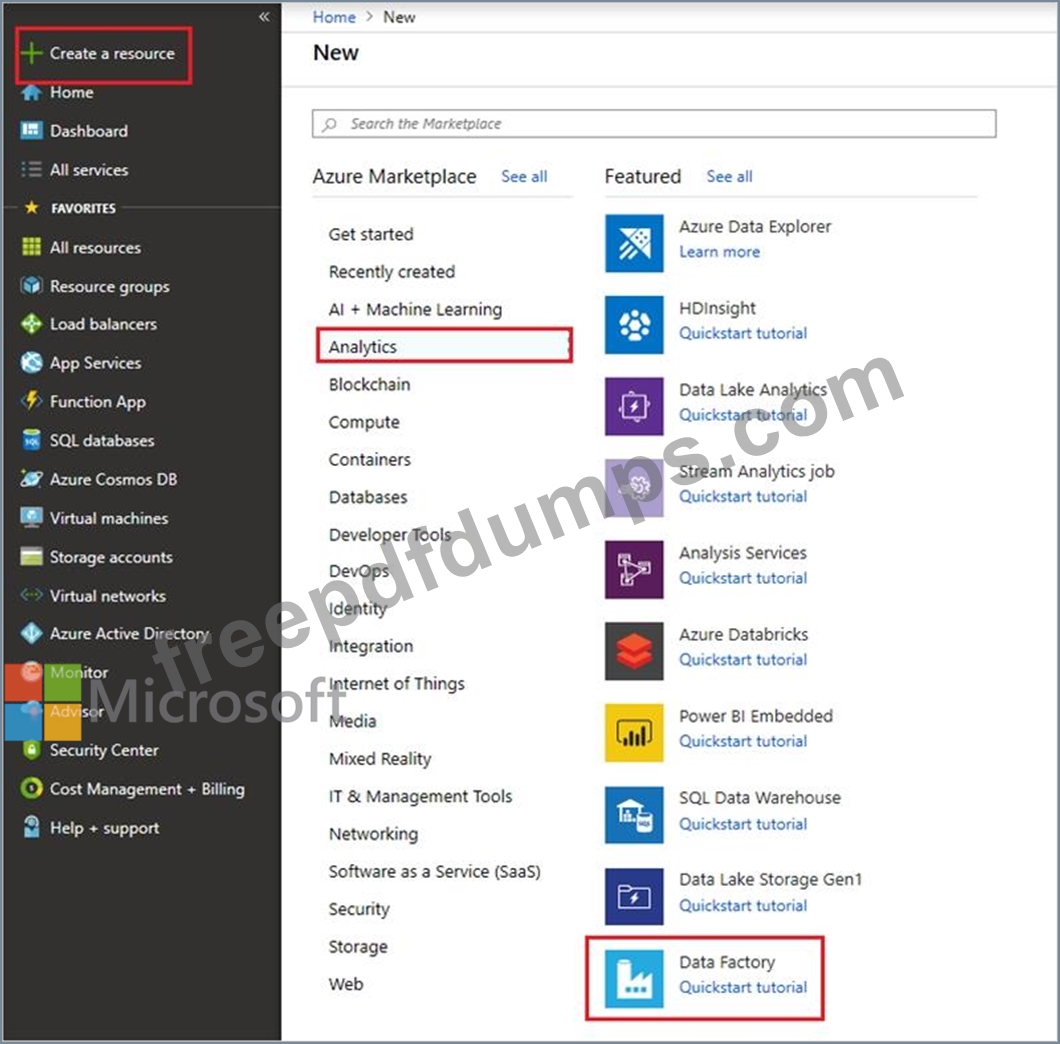Click the Azure Databricks tile icon
Image resolution: width=1060 pixels, height=1044 pixels.
(x=634, y=651)
